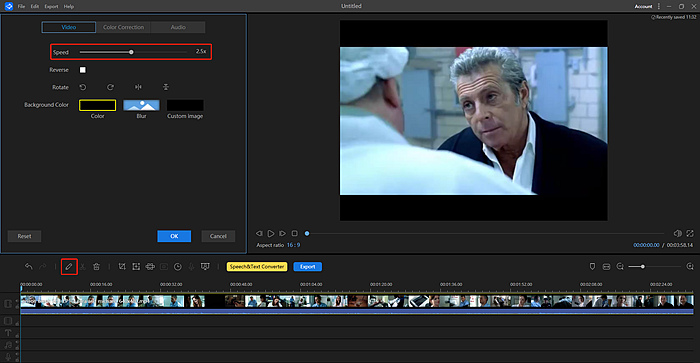Open the Duration clock icon
The height and width of the screenshot is (363, 700).
click(178, 267)
